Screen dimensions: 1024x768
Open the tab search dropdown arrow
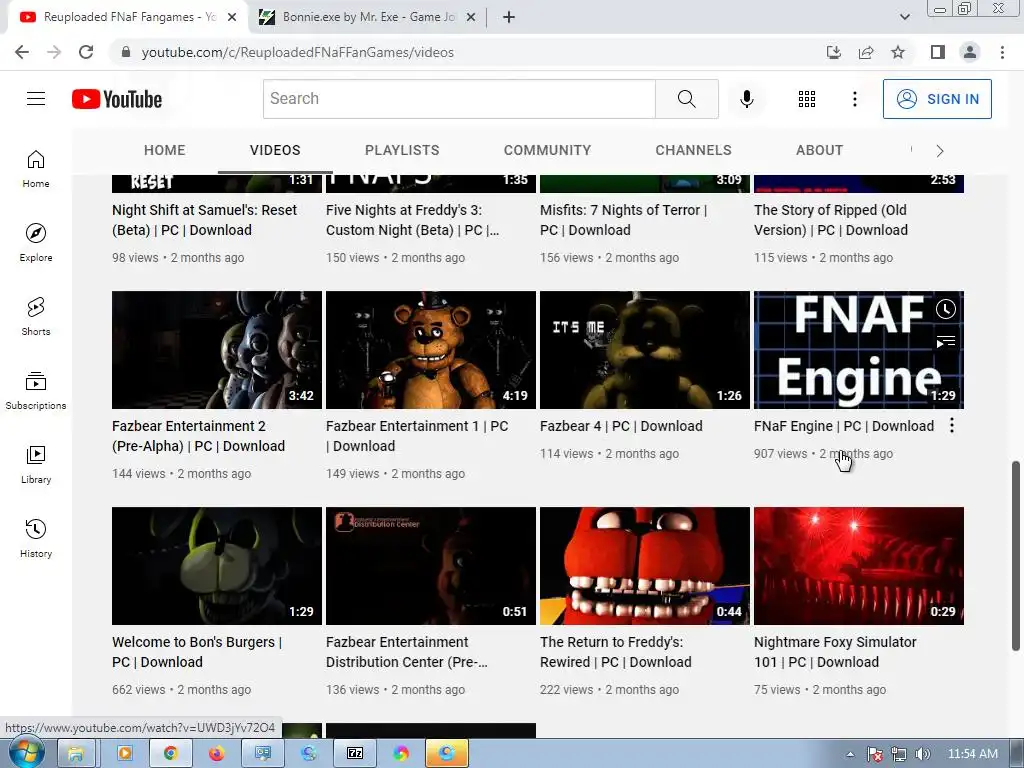pos(904,17)
